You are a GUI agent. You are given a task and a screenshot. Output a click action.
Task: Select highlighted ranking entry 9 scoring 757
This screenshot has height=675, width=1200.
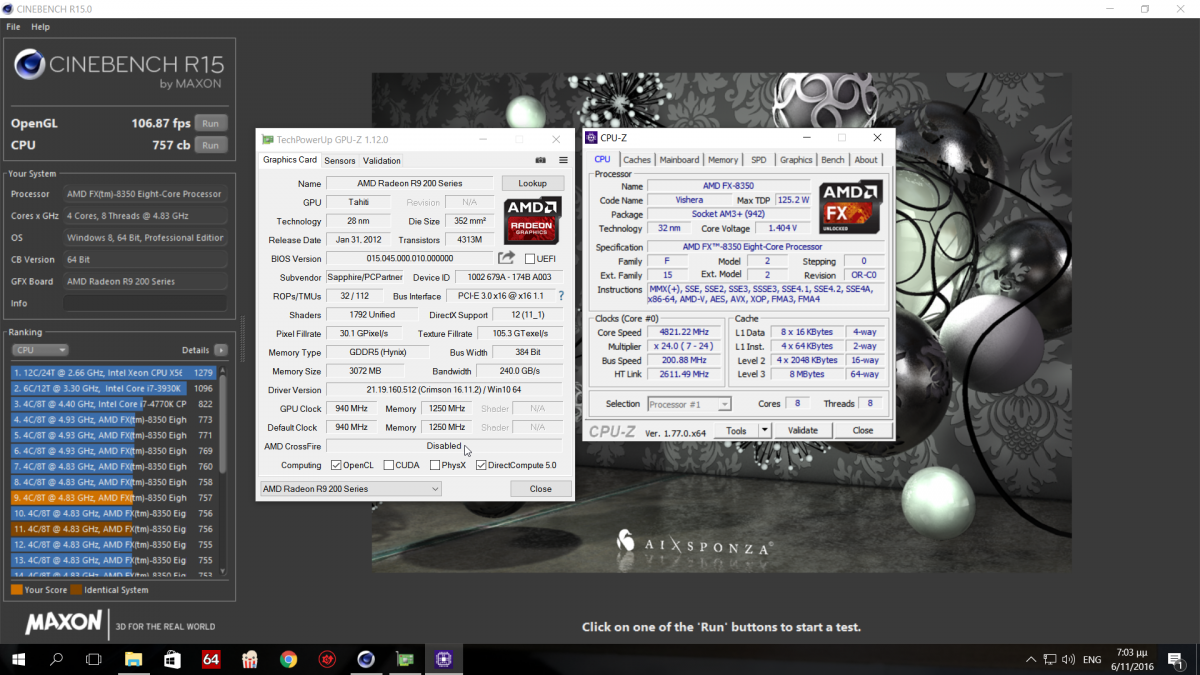point(114,497)
